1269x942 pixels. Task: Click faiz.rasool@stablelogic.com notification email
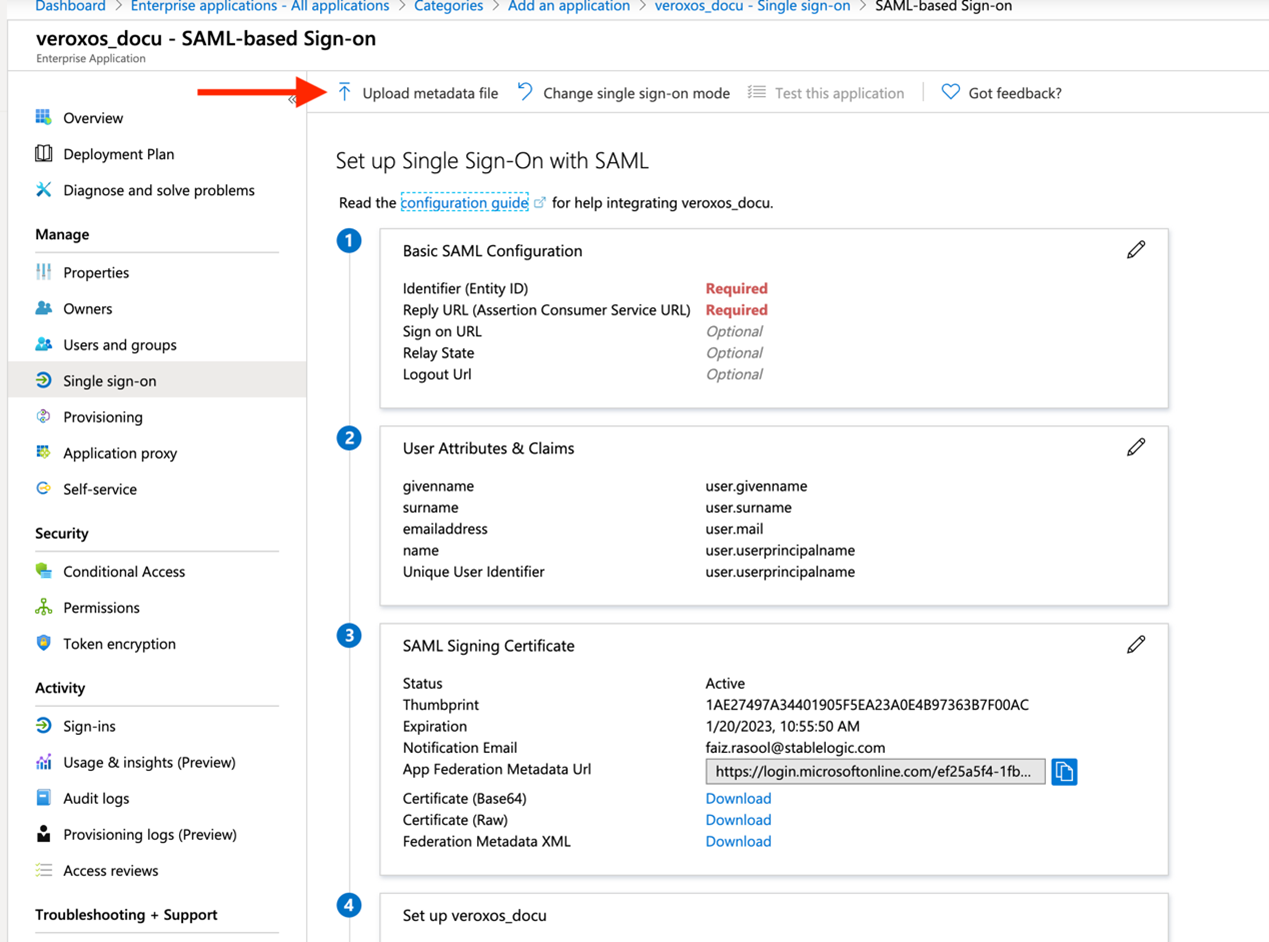(795, 748)
